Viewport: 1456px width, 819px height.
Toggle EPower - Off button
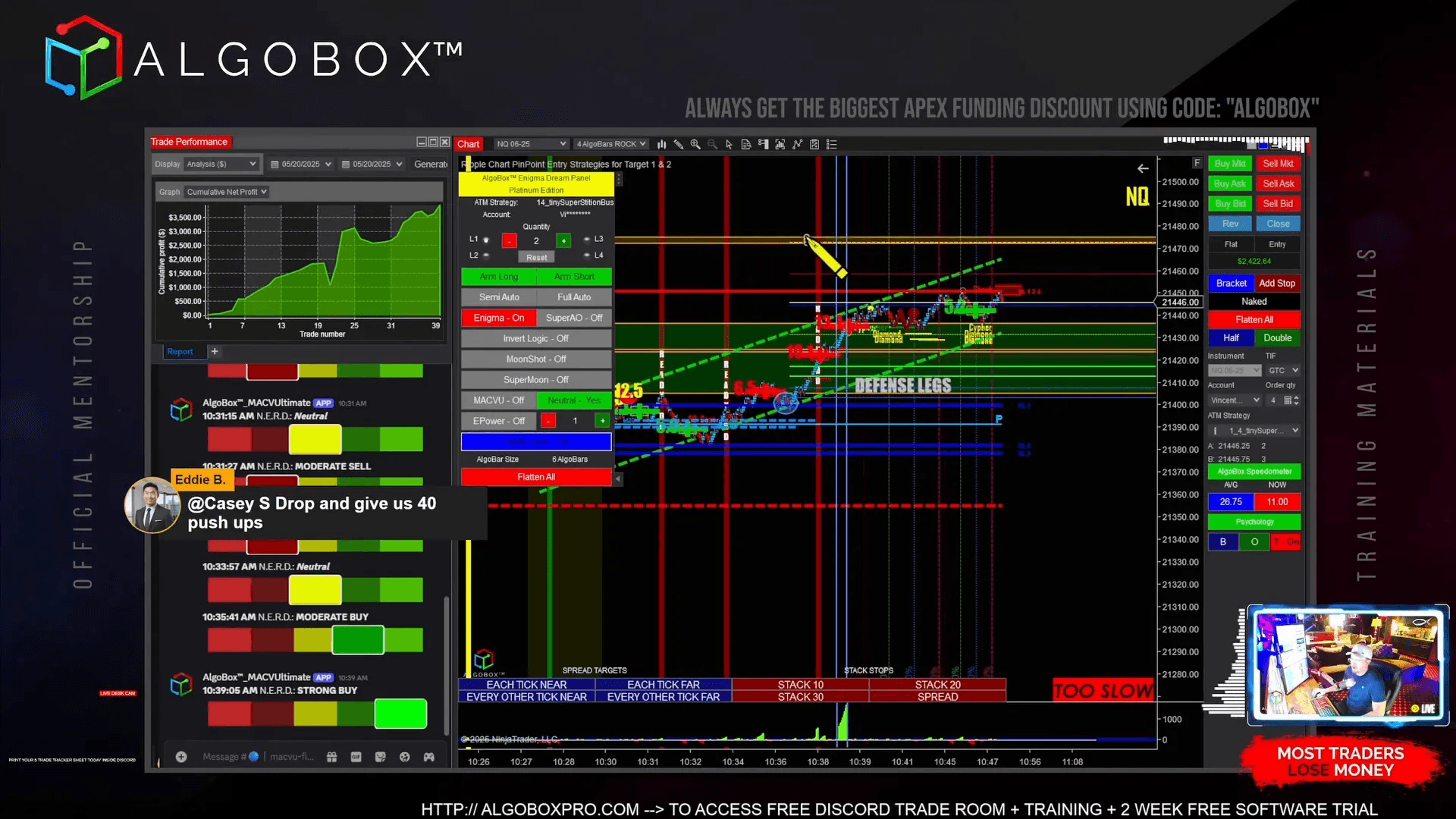pyautogui.click(x=499, y=421)
